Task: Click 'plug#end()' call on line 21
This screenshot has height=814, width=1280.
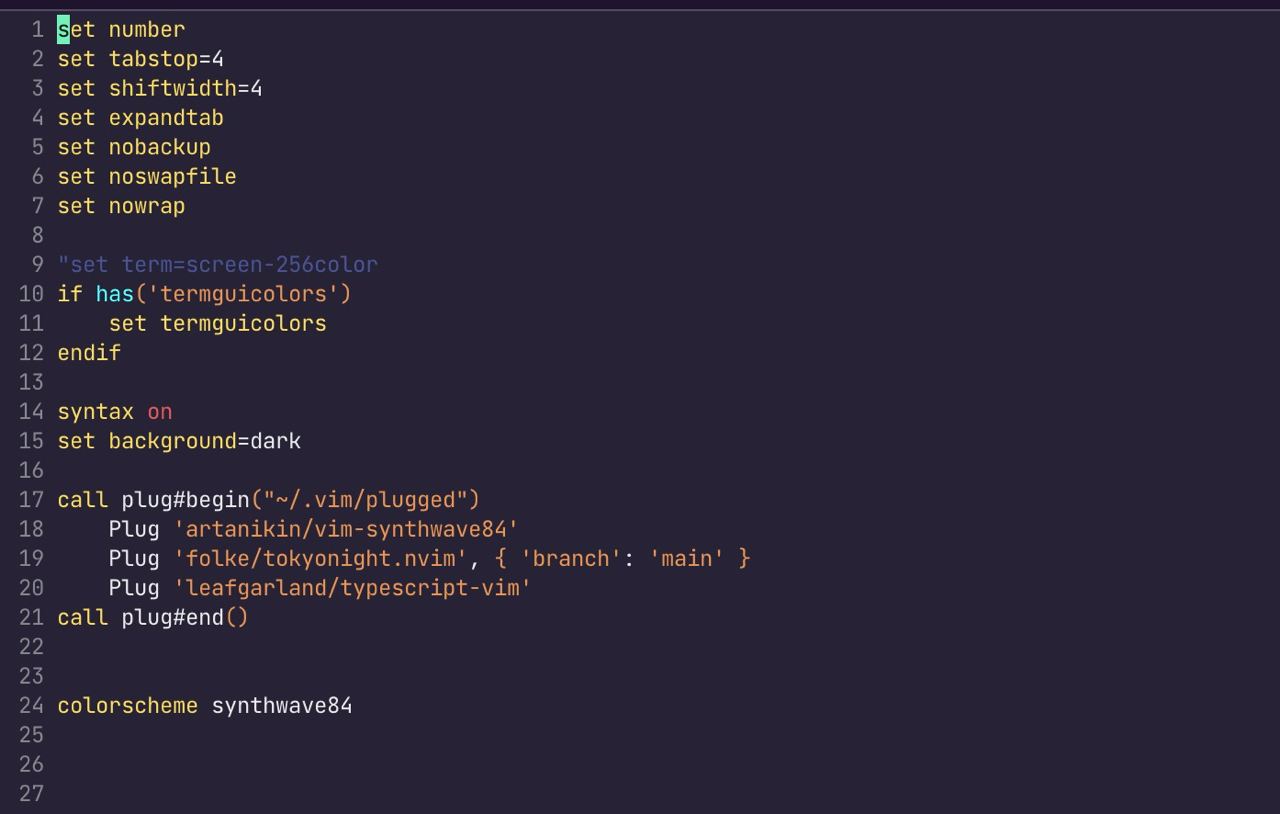Action: point(185,617)
